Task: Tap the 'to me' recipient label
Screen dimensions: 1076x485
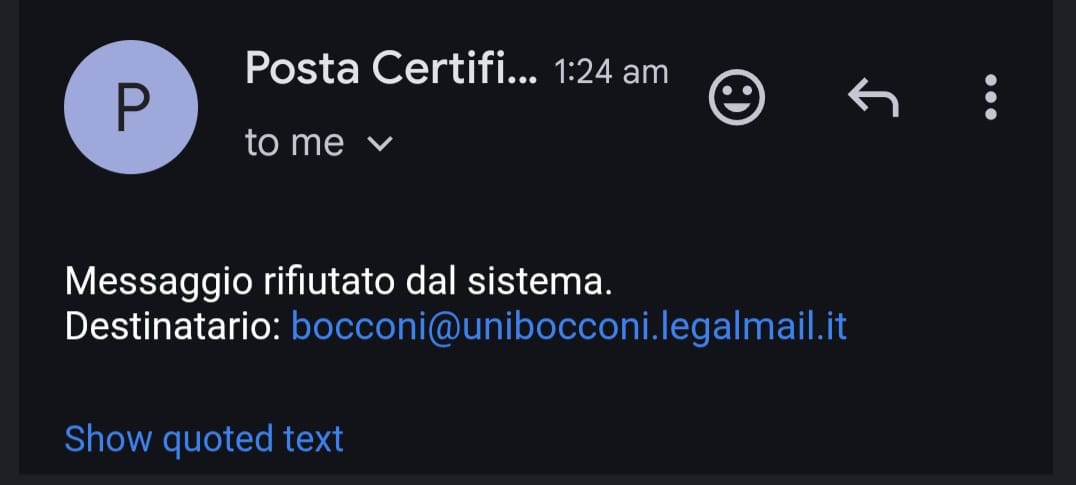Action: (x=294, y=143)
